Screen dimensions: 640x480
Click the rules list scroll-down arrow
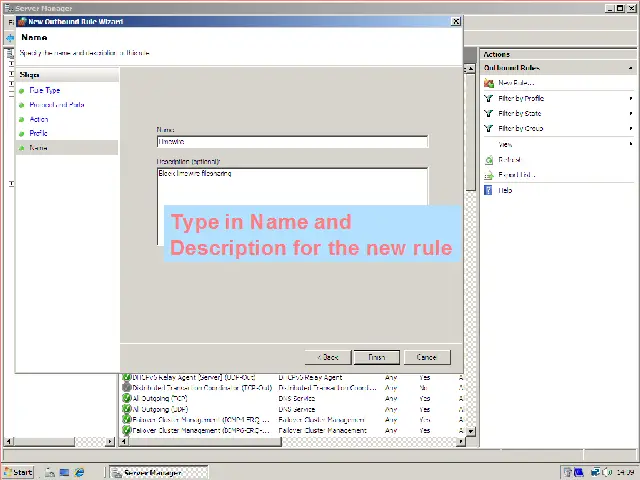[x=471, y=431]
